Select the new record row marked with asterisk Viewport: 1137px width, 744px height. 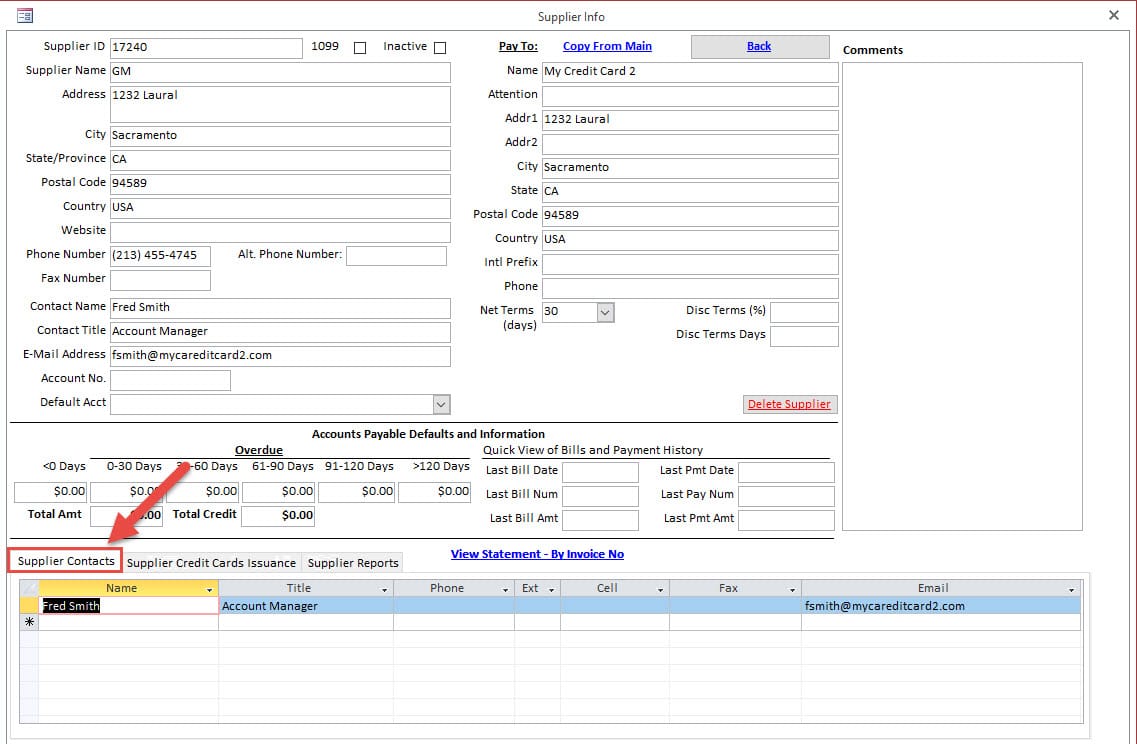point(29,622)
